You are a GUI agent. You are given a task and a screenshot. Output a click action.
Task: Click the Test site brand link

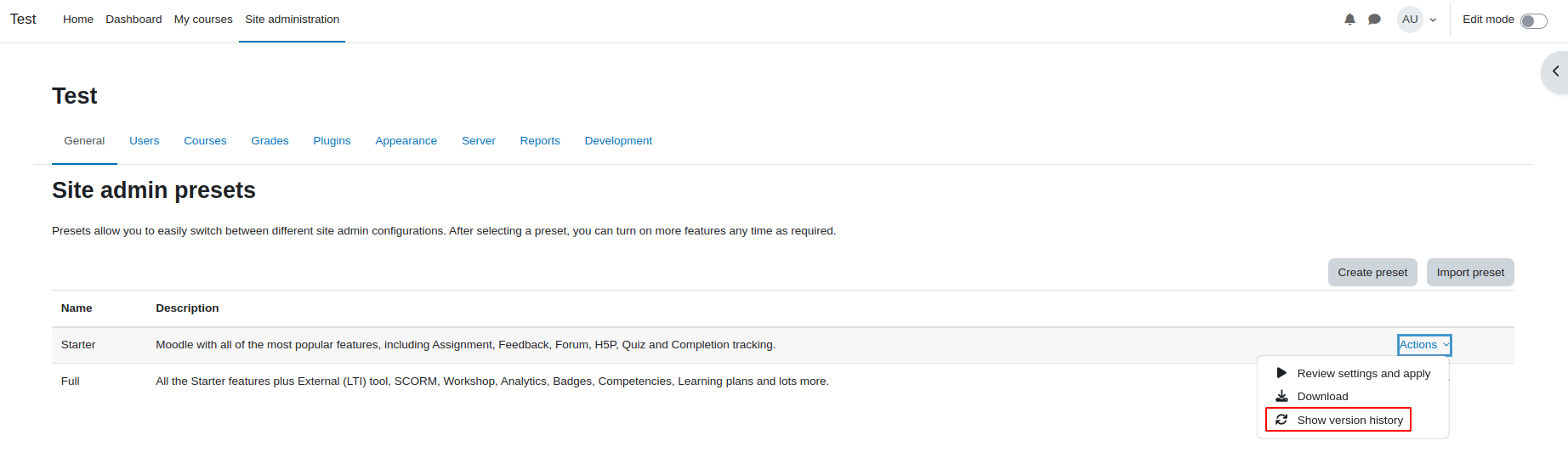click(x=23, y=20)
